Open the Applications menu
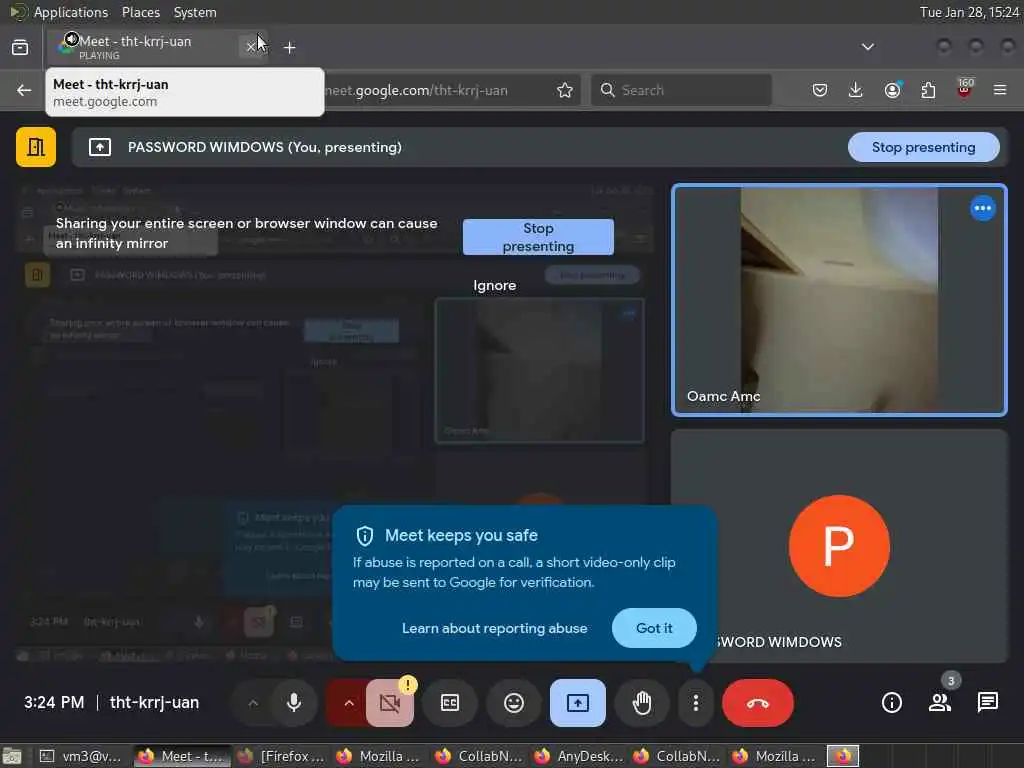 pyautogui.click(x=71, y=12)
